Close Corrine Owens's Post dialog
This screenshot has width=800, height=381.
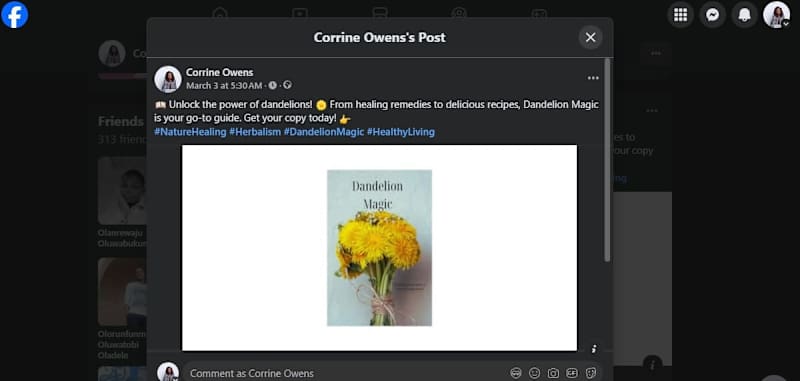tap(590, 37)
